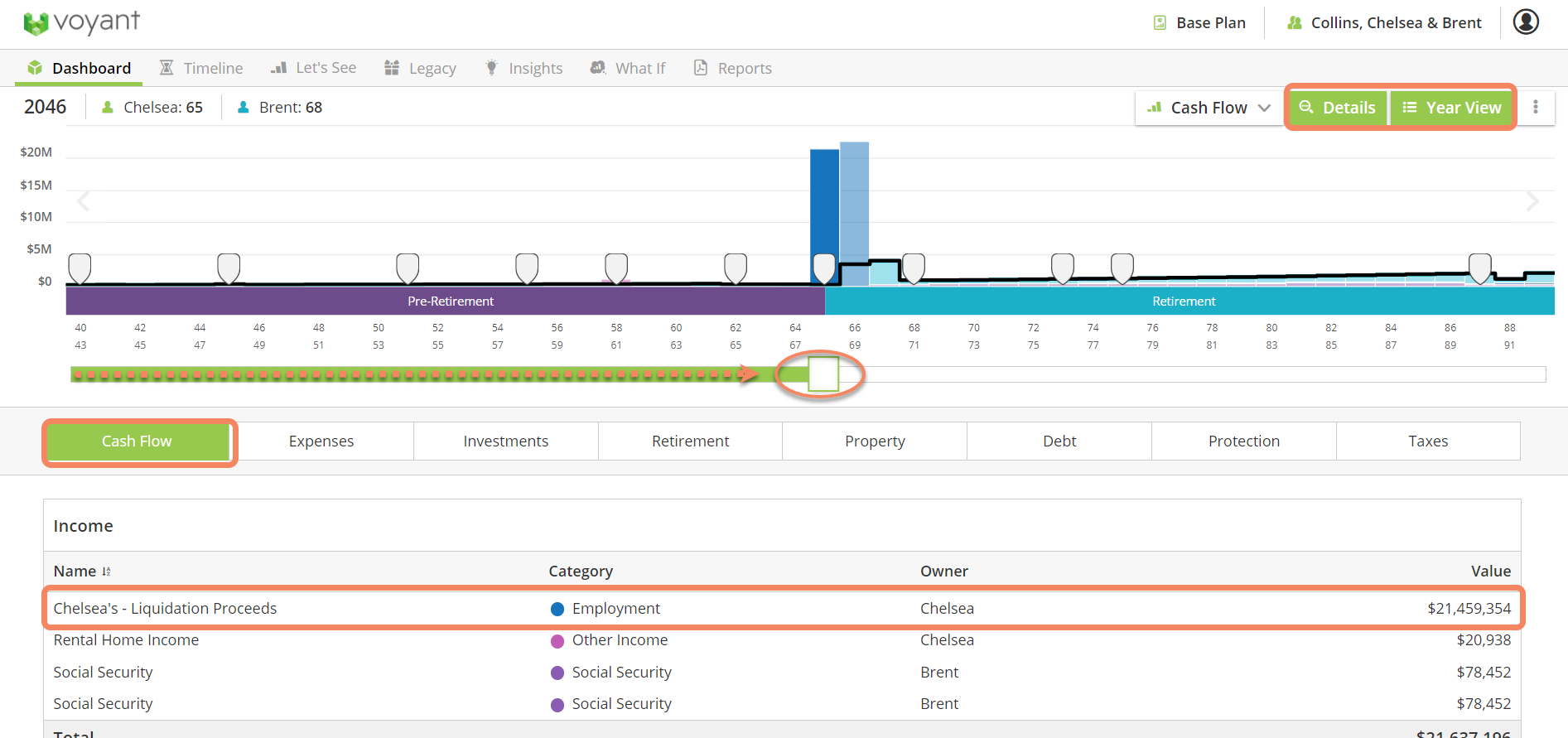Viewport: 1568px width, 738px height.
Task: Toggle the Year View button
Action: coord(1452,108)
